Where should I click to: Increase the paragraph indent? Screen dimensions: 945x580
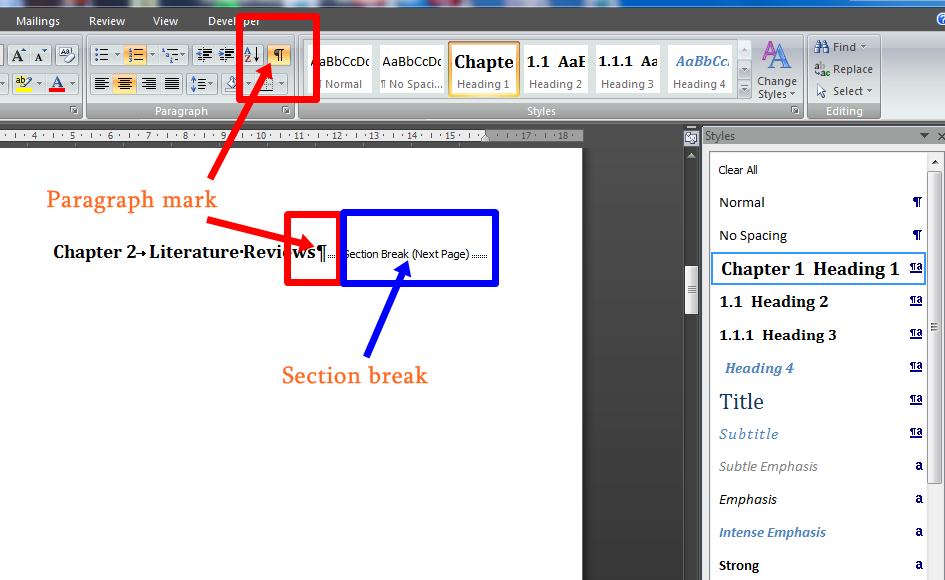point(227,55)
